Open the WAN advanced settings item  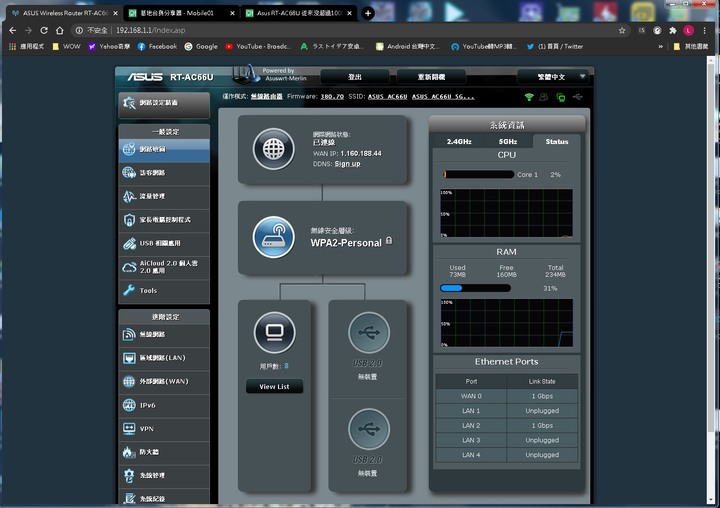tap(164, 382)
